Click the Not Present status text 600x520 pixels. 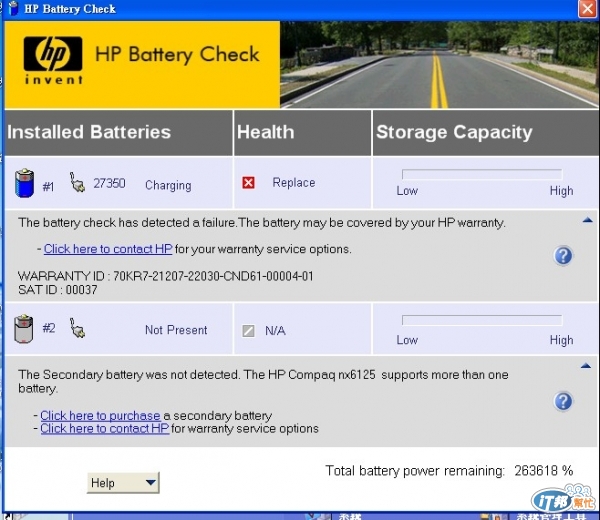click(176, 330)
